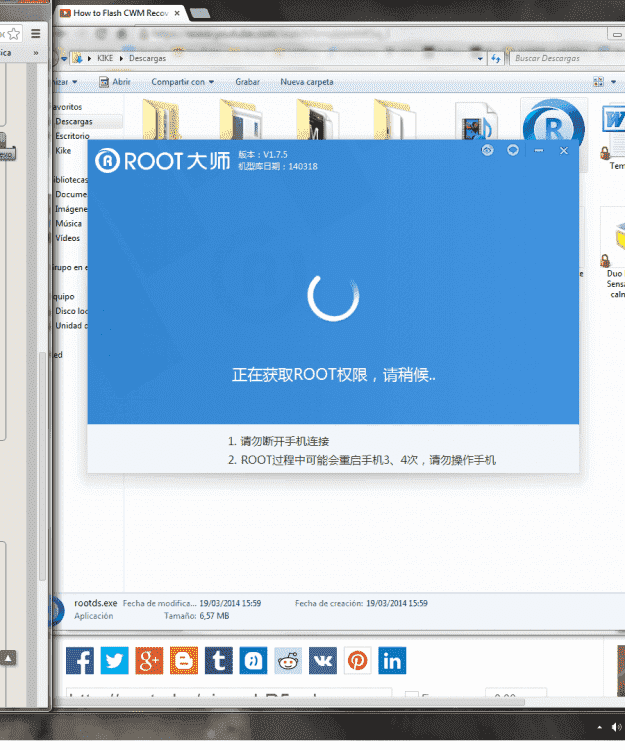Select the first folder in Descargas

click(x=161, y=120)
